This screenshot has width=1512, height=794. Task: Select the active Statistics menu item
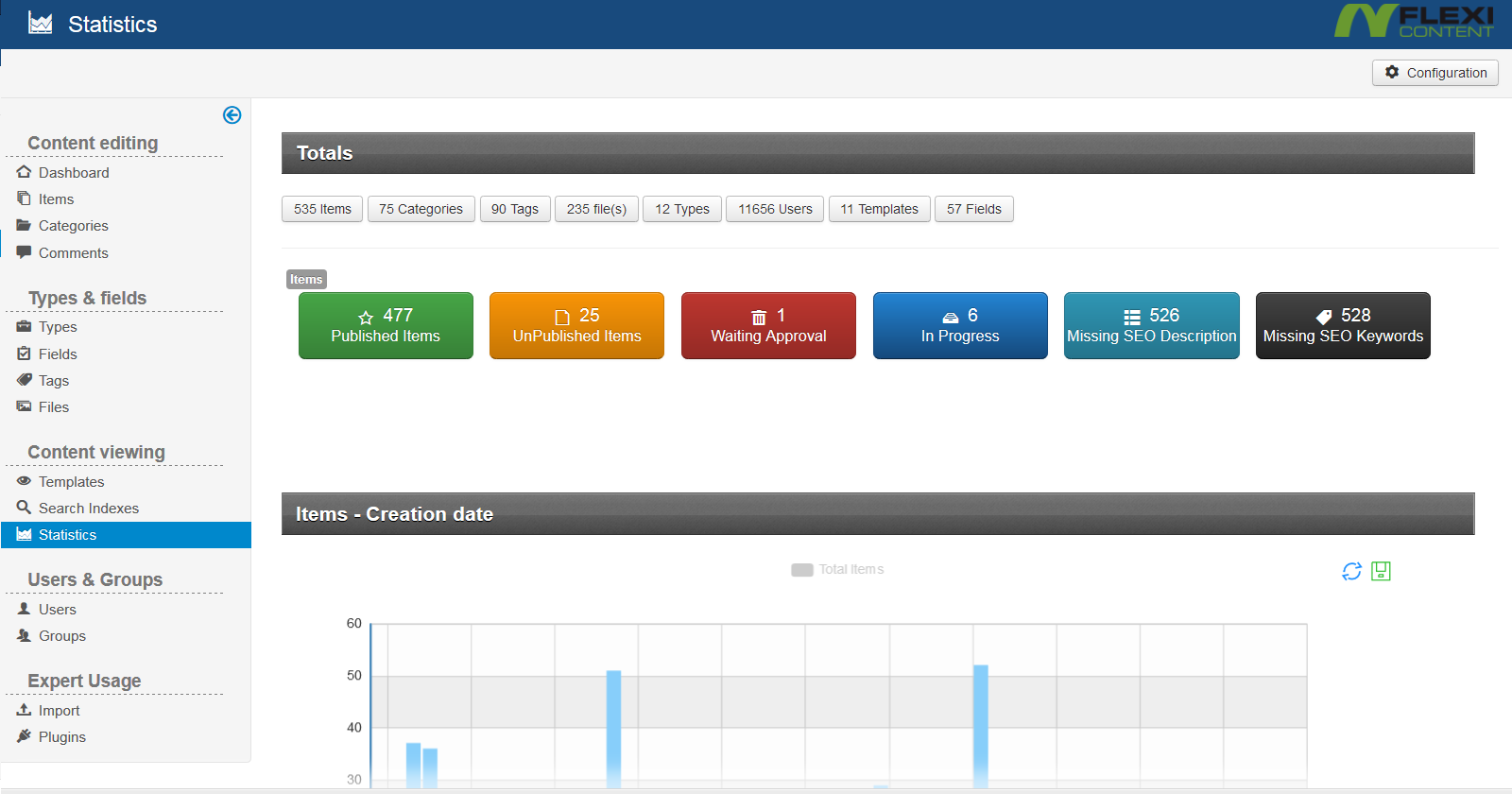tap(126, 534)
